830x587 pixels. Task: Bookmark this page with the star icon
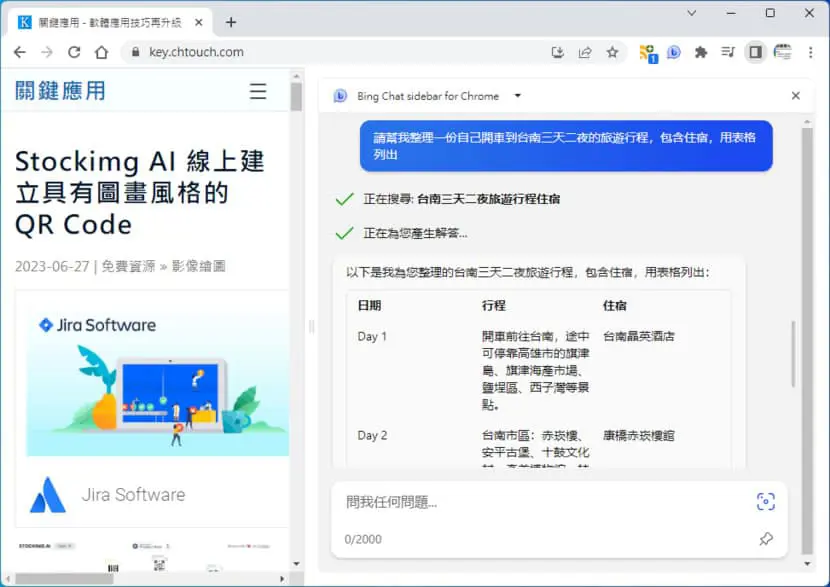pos(612,52)
